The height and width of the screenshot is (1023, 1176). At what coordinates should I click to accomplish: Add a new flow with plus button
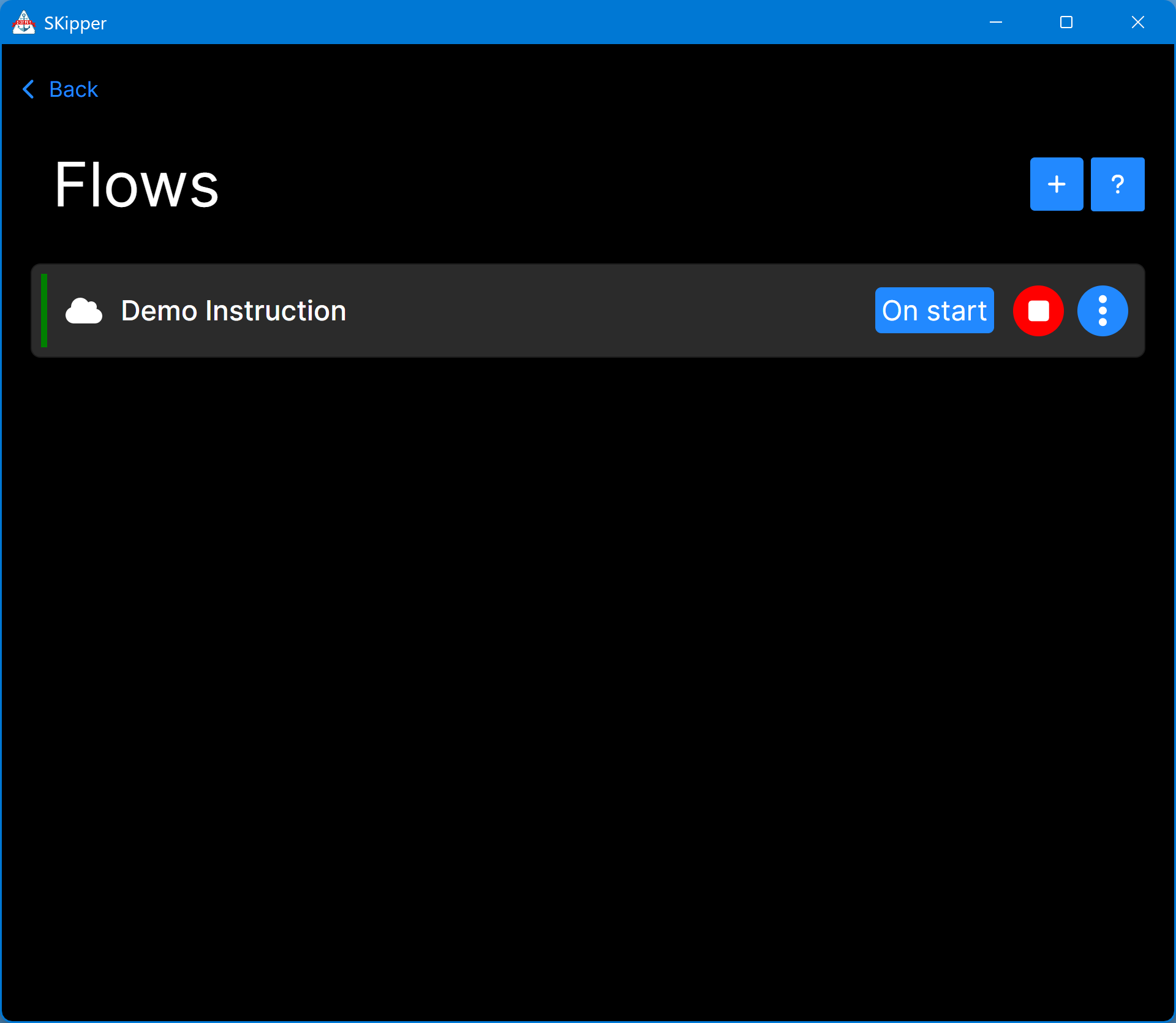point(1057,184)
